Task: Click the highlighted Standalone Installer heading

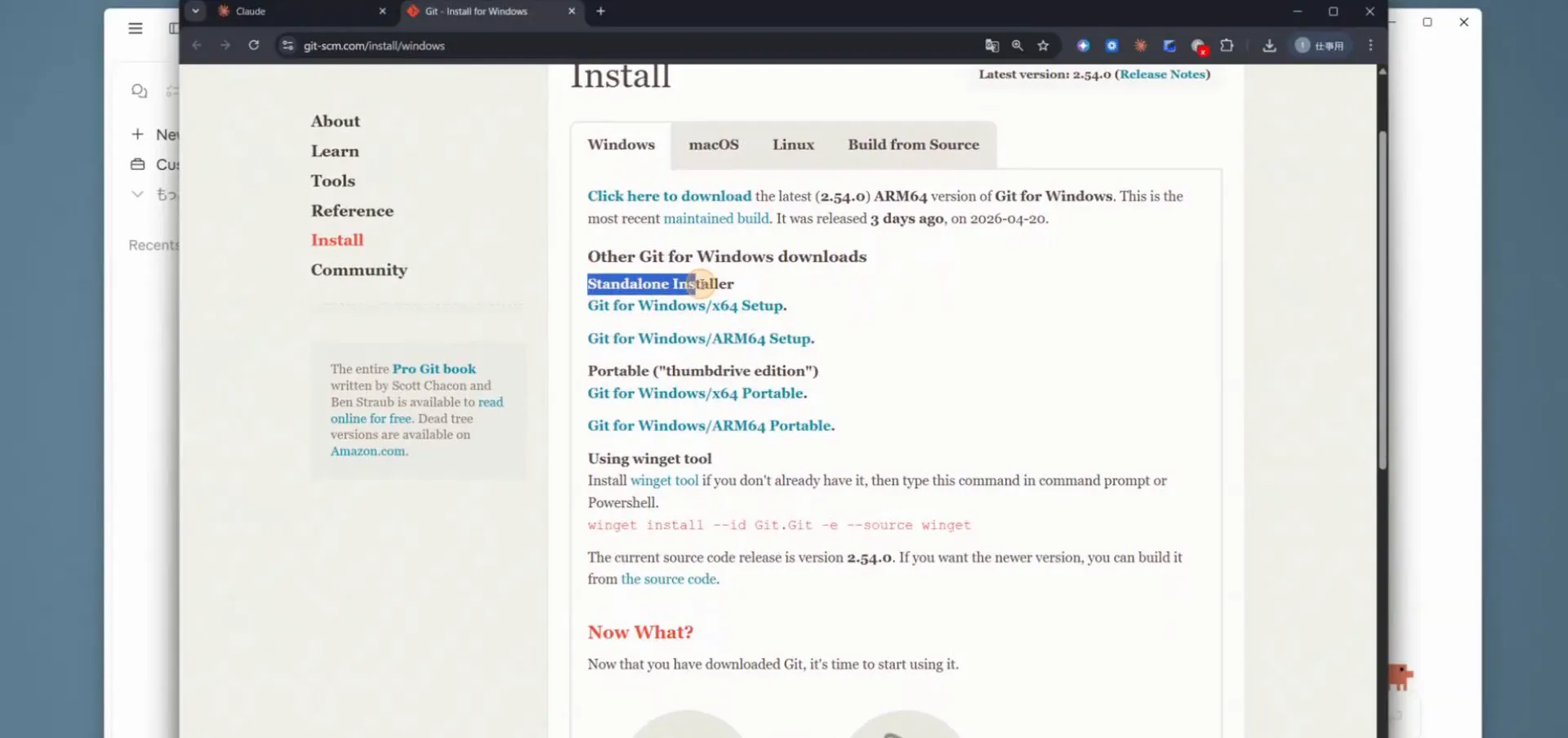Action: [x=661, y=284]
